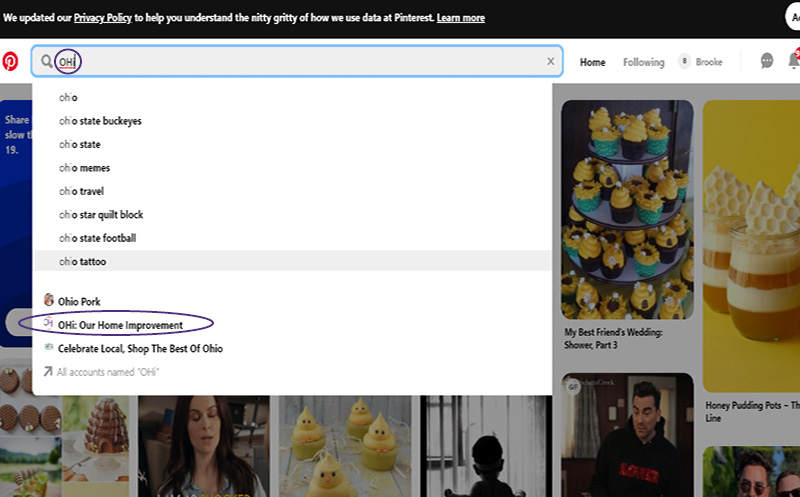Screen dimensions: 800x497
Task: Open the beehive cake pin
Action: click(96, 439)
